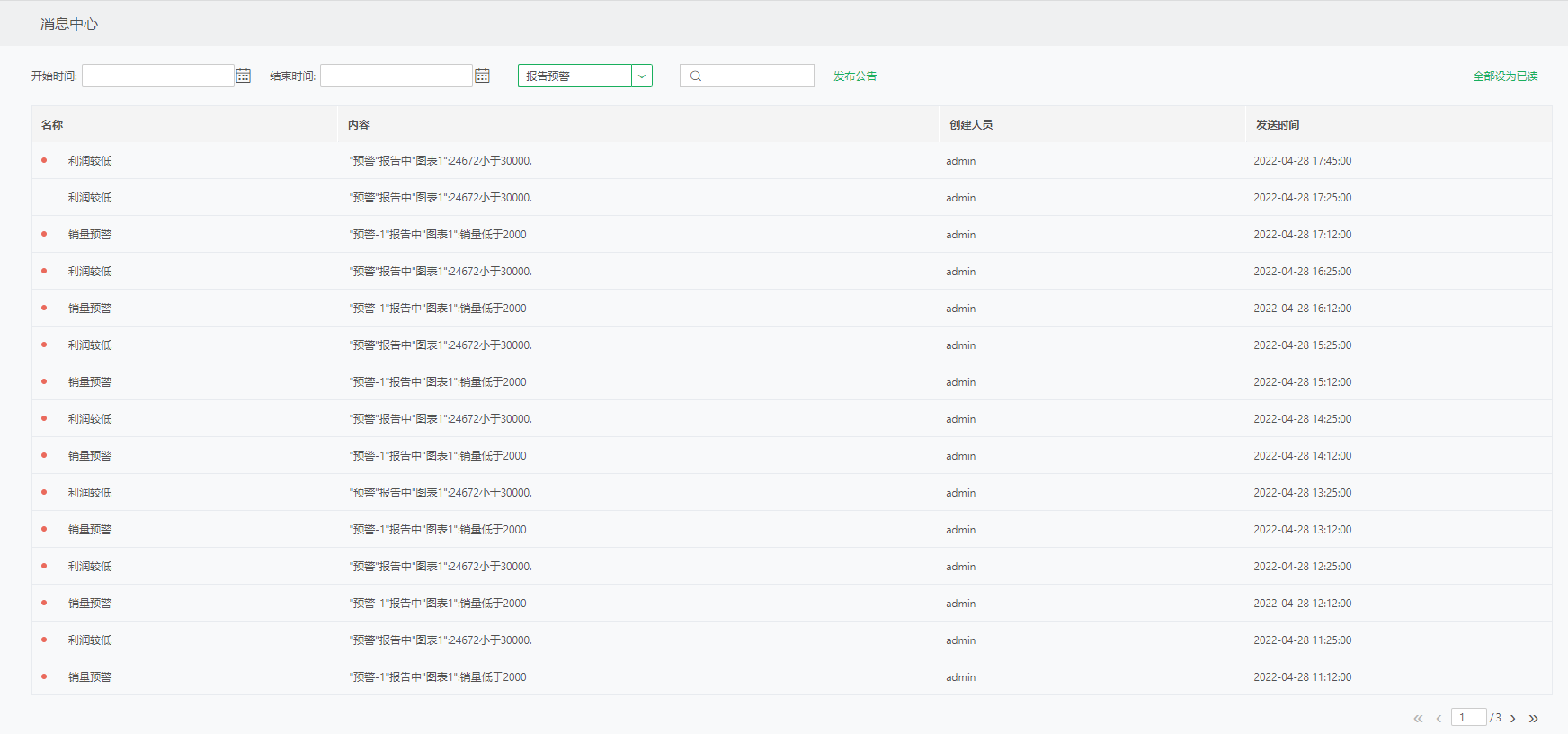Expand the 报告预警 dropdown arrow
This screenshot has height=734, width=1568.
click(642, 76)
